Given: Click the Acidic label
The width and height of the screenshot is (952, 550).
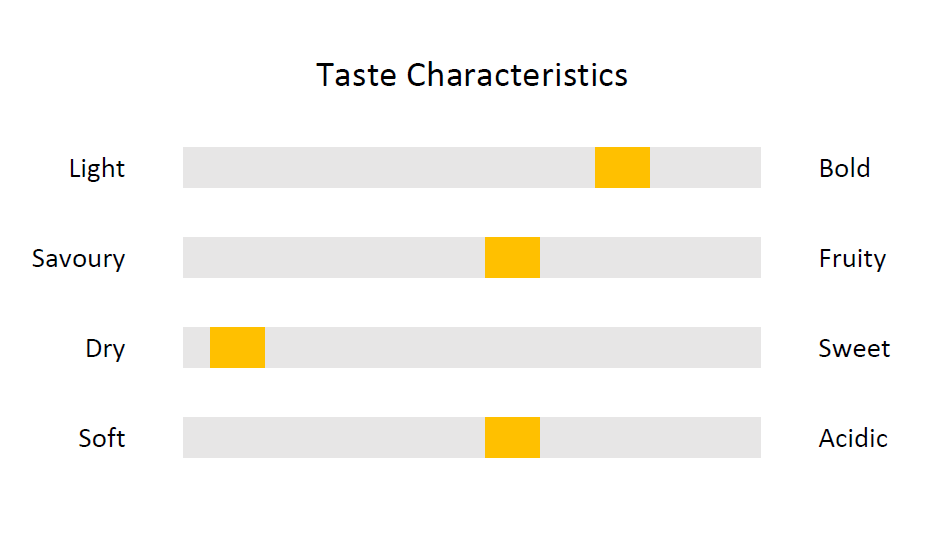Looking at the screenshot, I should (853, 438).
